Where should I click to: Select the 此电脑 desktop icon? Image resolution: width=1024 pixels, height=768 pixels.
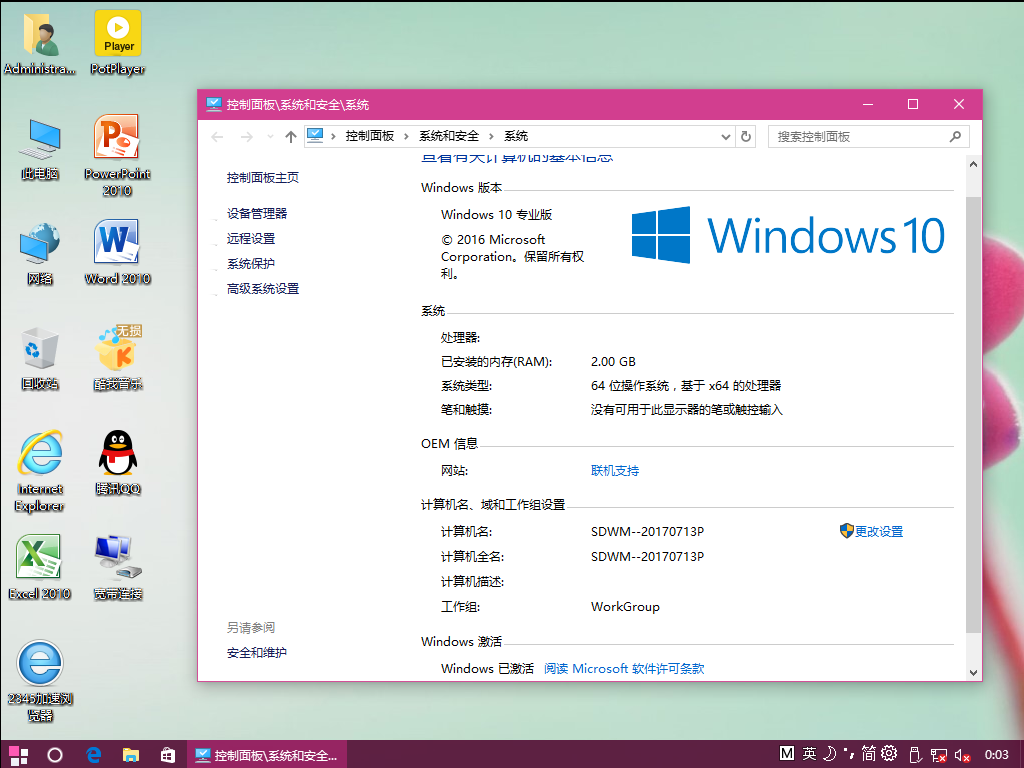pyautogui.click(x=40, y=148)
